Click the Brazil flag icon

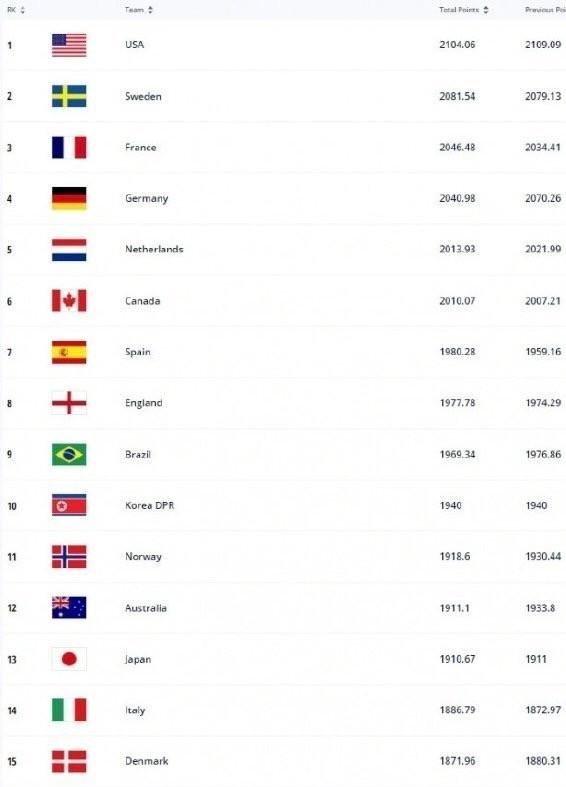click(69, 454)
